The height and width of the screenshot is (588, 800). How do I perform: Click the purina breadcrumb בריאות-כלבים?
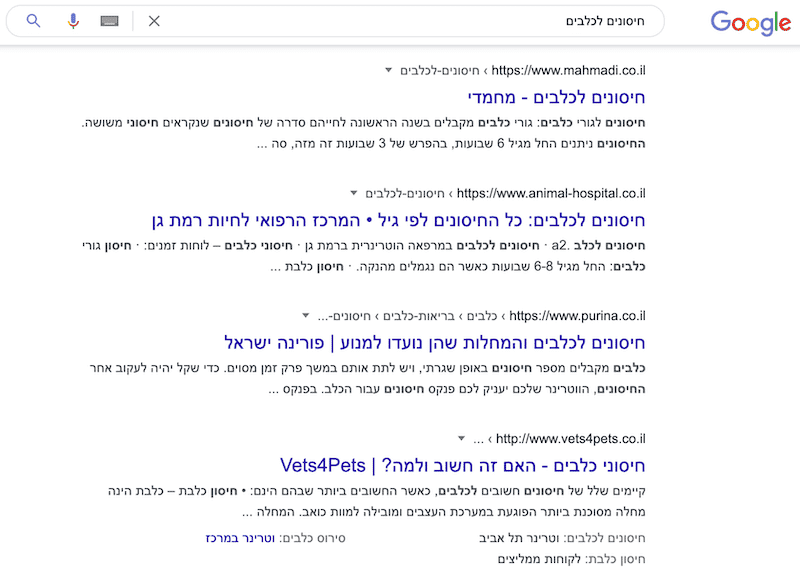coord(418,316)
